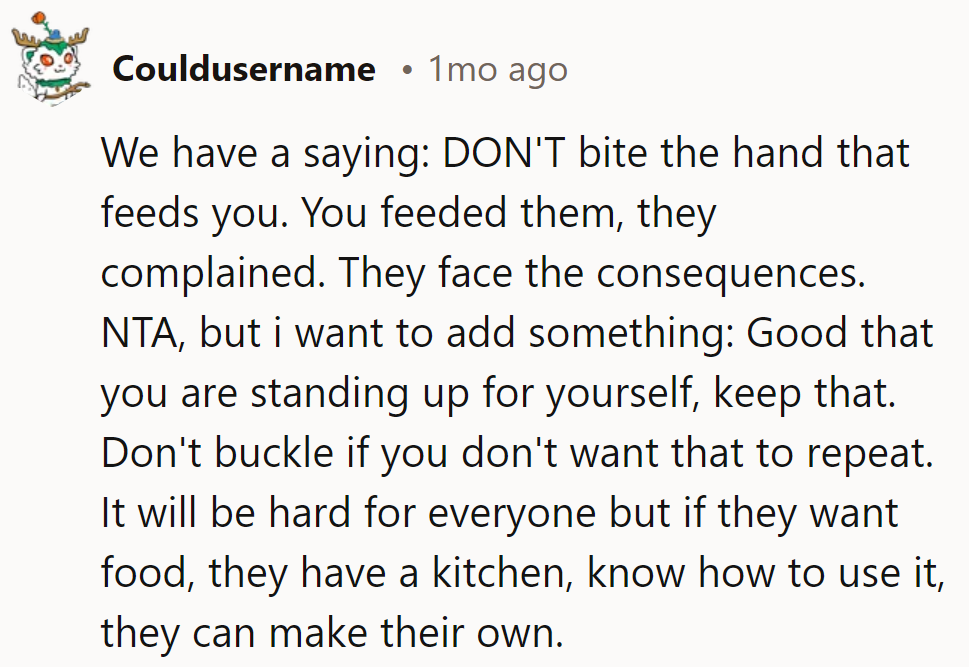This screenshot has height=667, width=969.
Task: Click the word "standing" in the comment
Action: (329, 394)
